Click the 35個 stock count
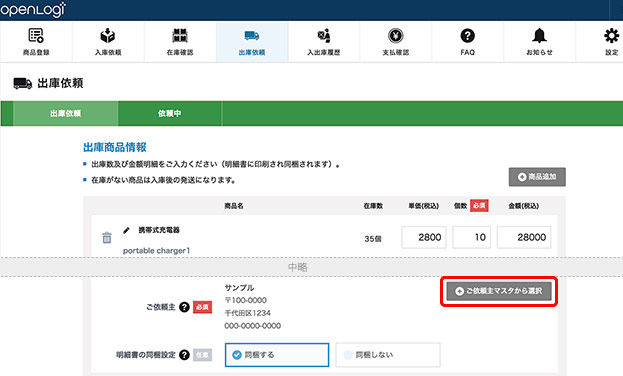This screenshot has height=376, width=623. coord(373,239)
